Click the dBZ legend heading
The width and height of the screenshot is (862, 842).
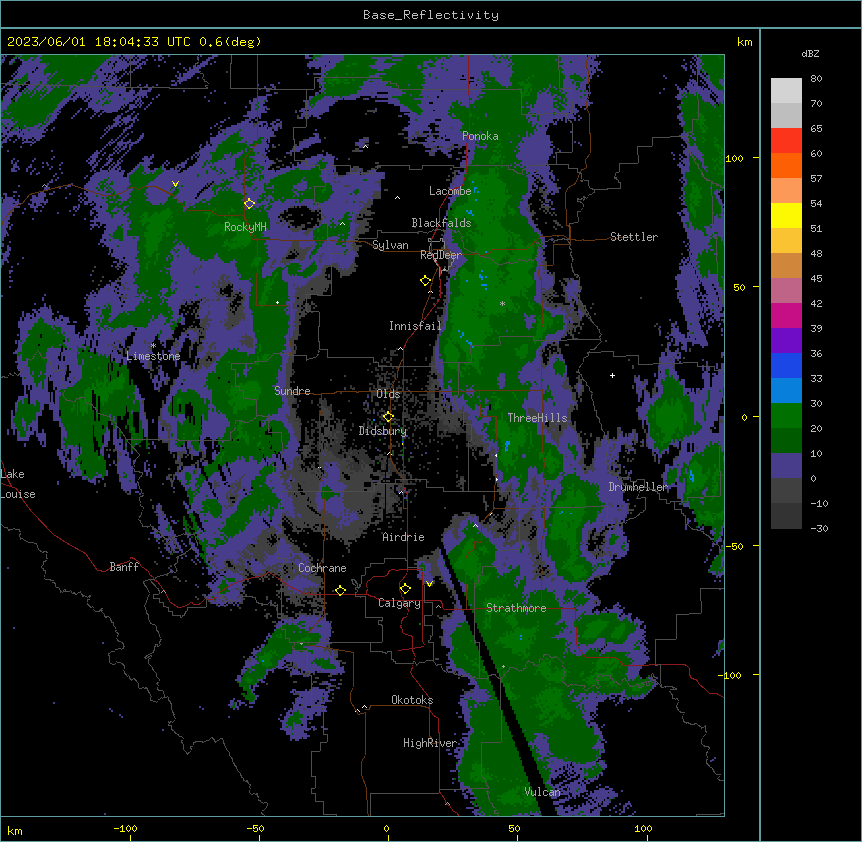coord(810,53)
